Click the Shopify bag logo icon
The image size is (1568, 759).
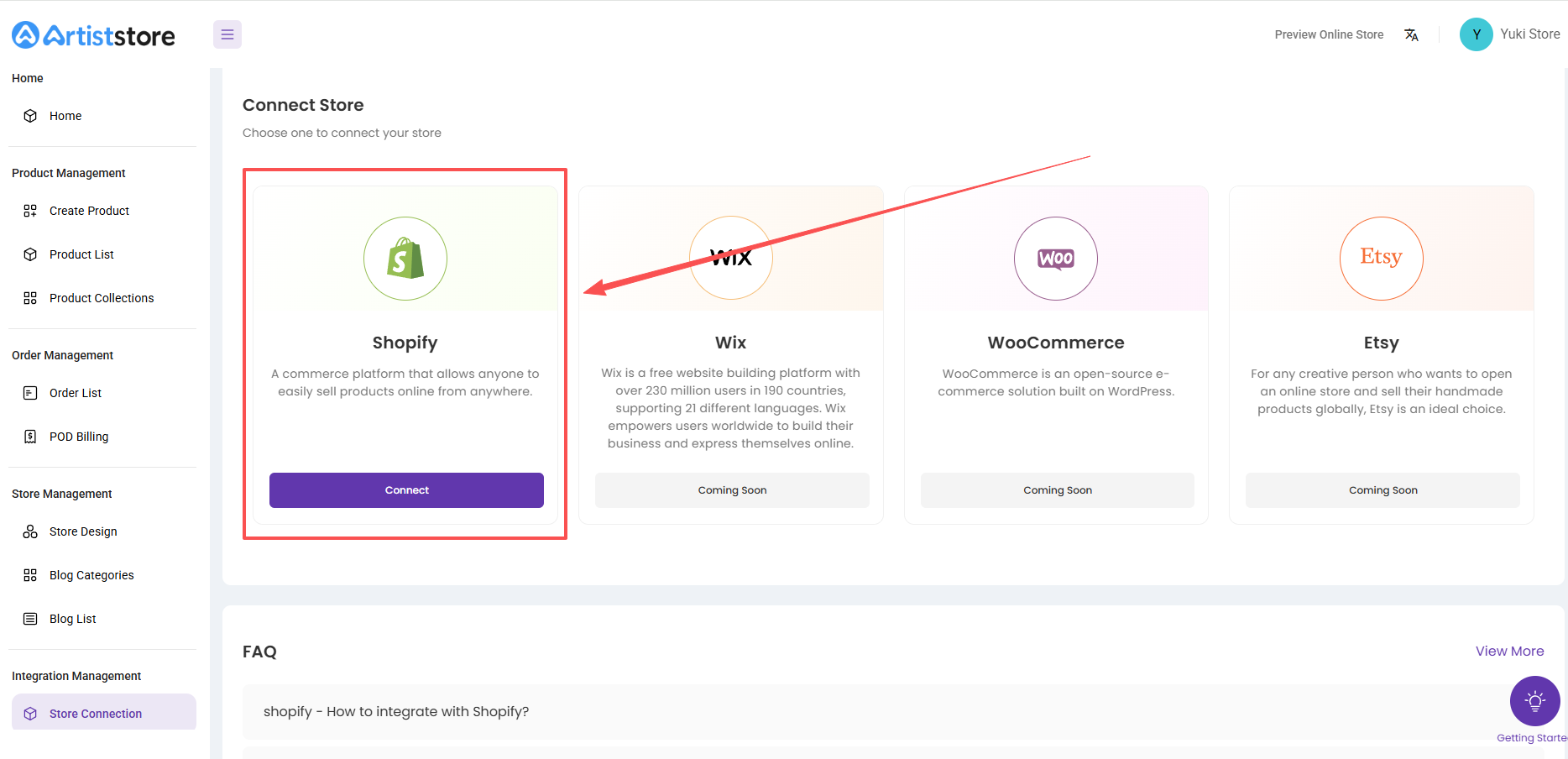click(405, 259)
